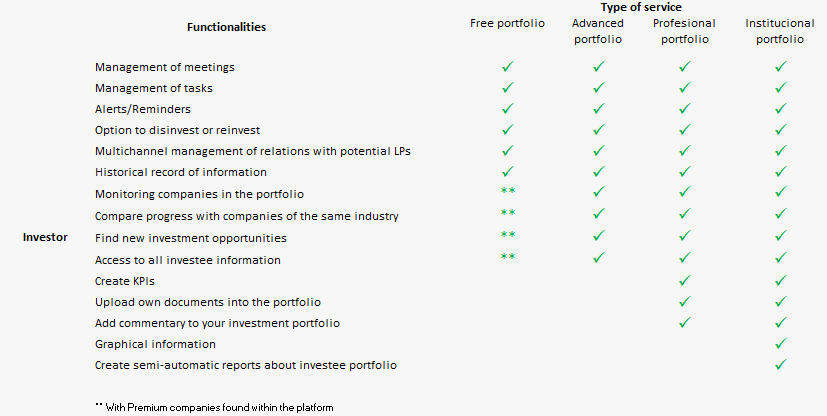Click the Investor row group label
Image resolution: width=827 pixels, height=416 pixels.
(x=45, y=238)
